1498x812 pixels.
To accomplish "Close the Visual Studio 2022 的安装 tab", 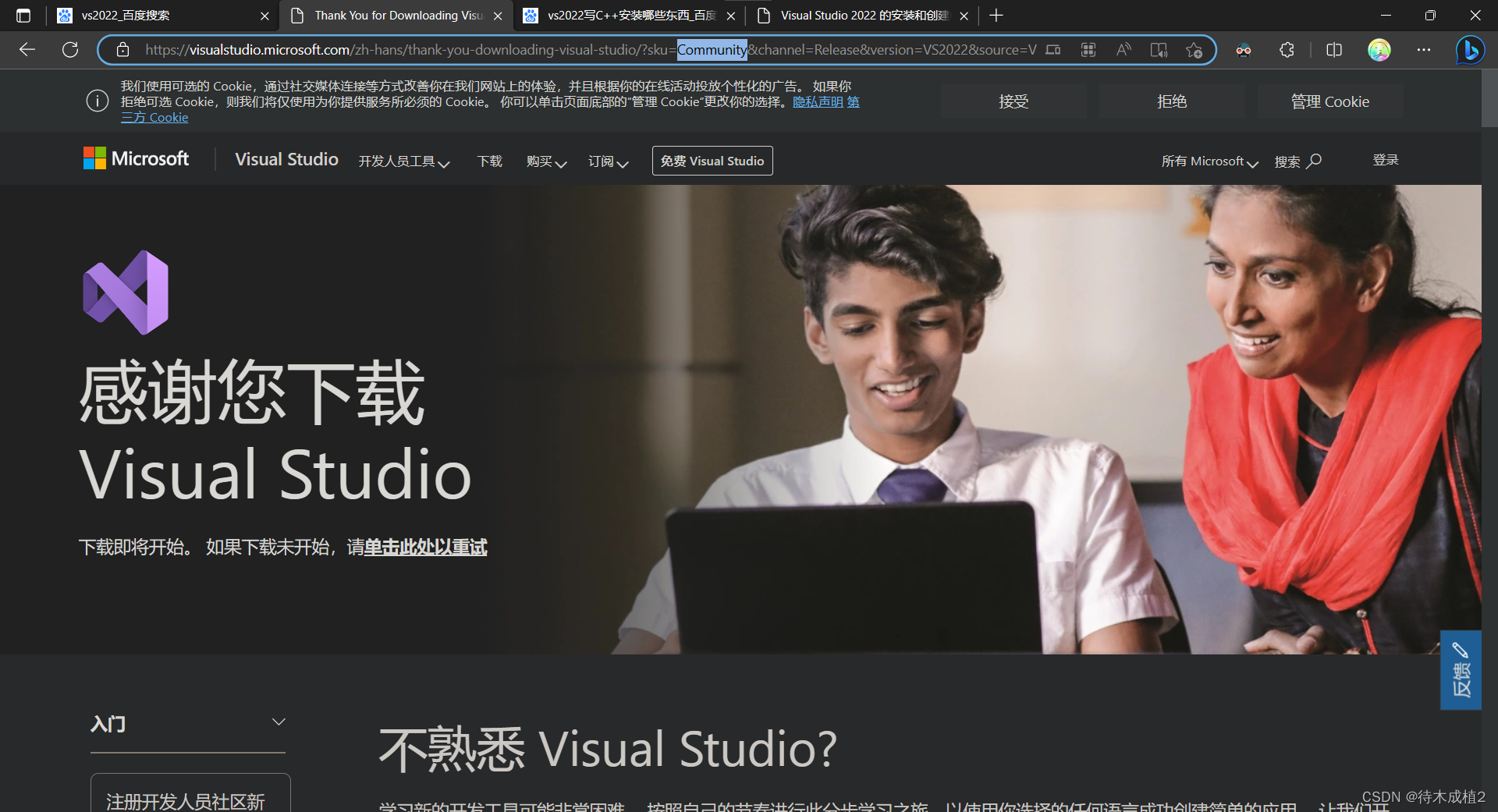I will 964,16.
